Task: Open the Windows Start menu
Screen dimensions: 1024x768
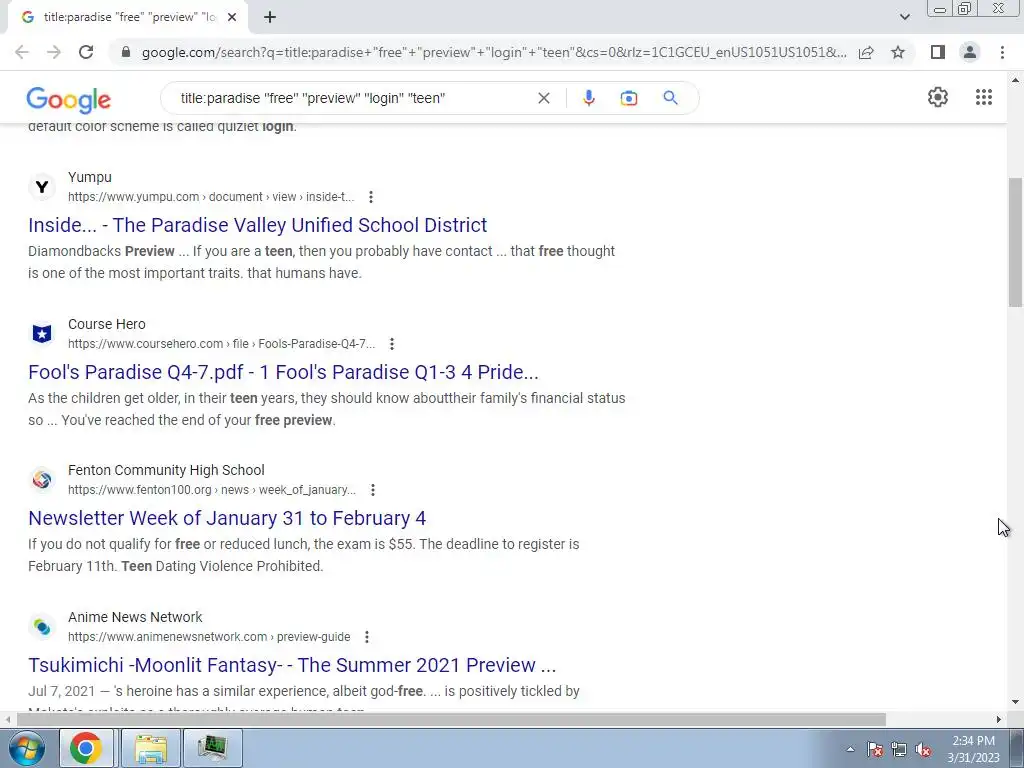Action: [27, 748]
